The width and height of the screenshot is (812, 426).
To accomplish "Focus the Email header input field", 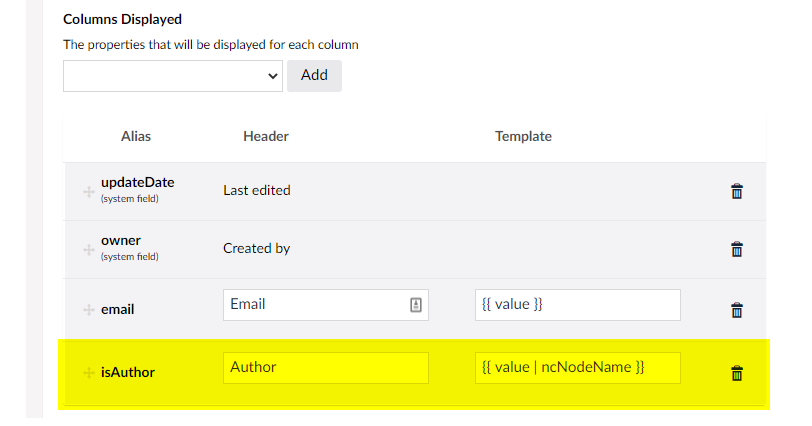I will pos(326,305).
